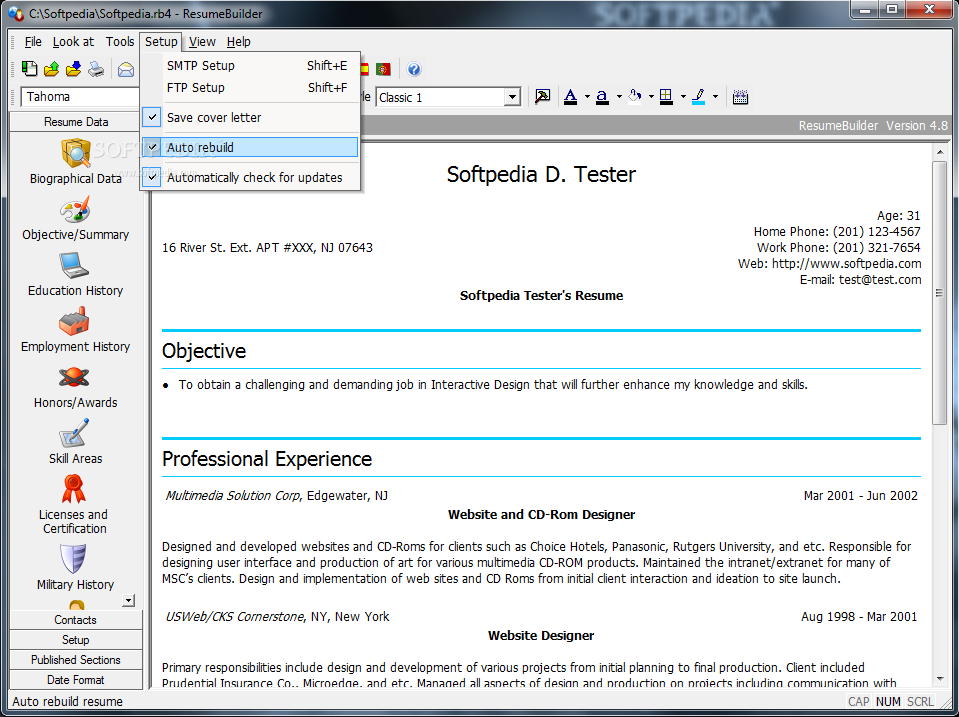Click the Save file folder icon
Image resolution: width=959 pixels, height=717 pixels.
click(x=73, y=69)
